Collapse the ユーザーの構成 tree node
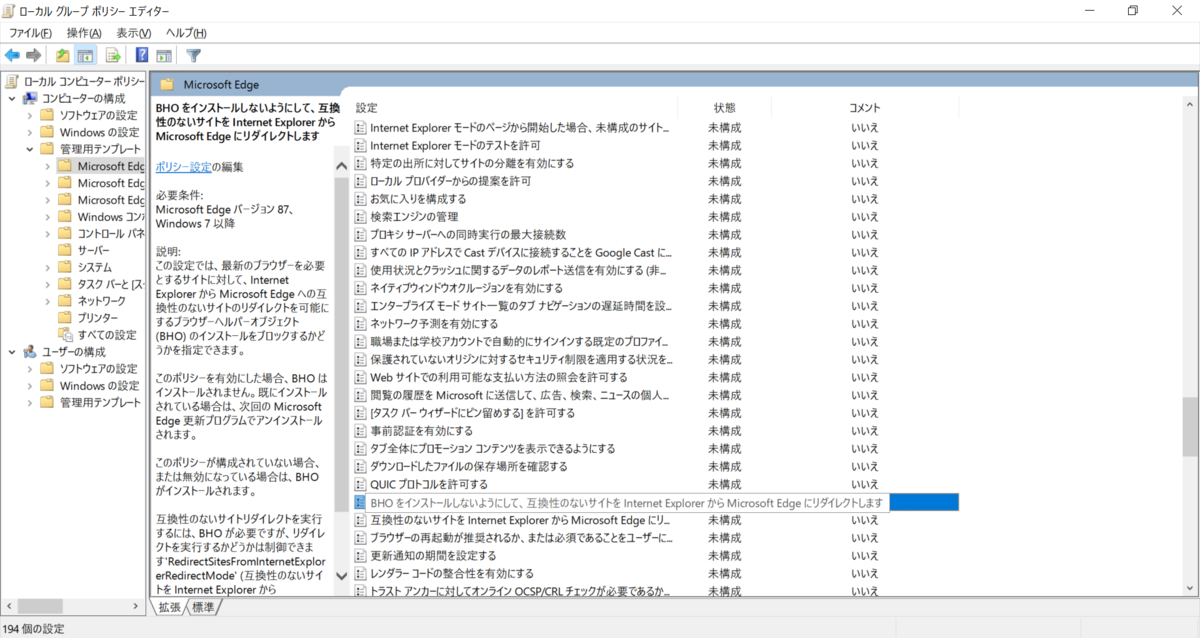This screenshot has height=638, width=1200. click(x=11, y=352)
